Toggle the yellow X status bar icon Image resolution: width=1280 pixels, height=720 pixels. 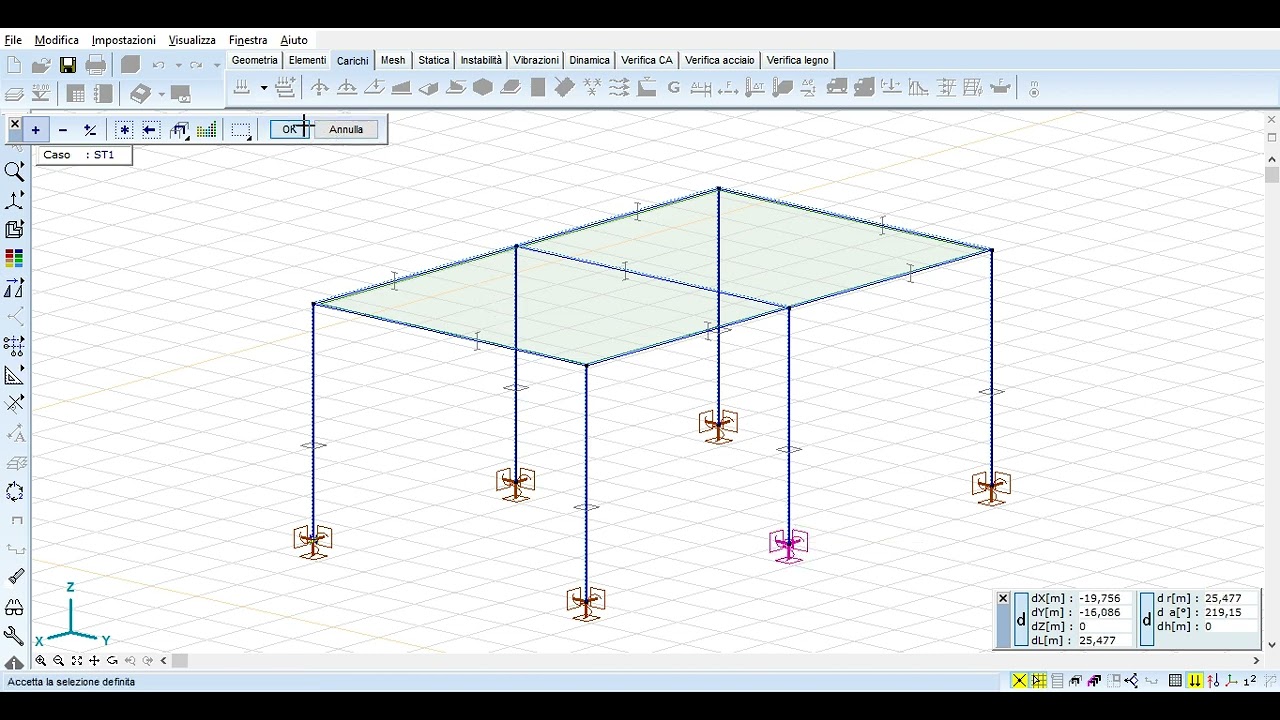click(1019, 681)
